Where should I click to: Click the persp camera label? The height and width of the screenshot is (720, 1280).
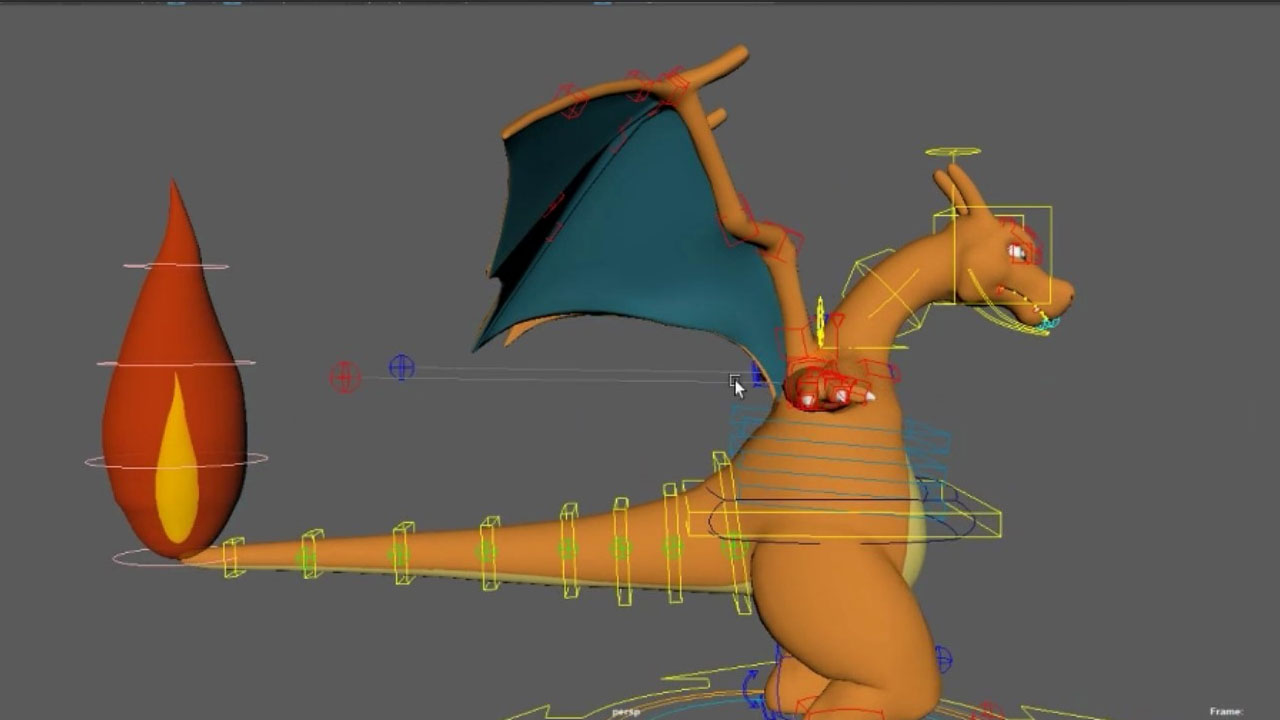point(625,712)
